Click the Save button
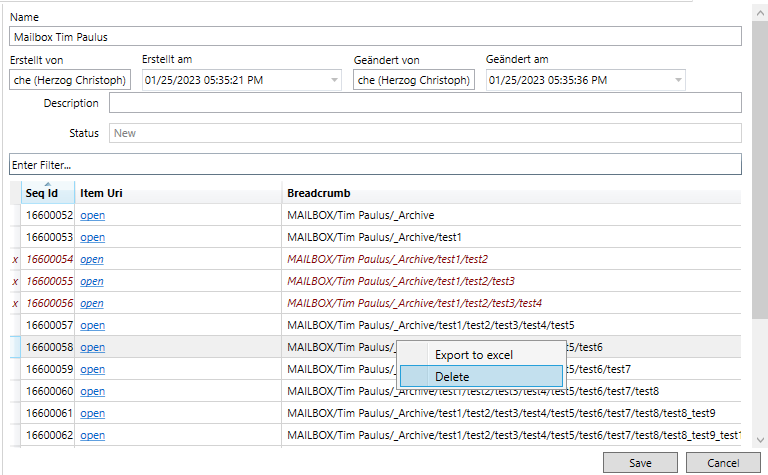The width and height of the screenshot is (768, 475). (x=640, y=463)
